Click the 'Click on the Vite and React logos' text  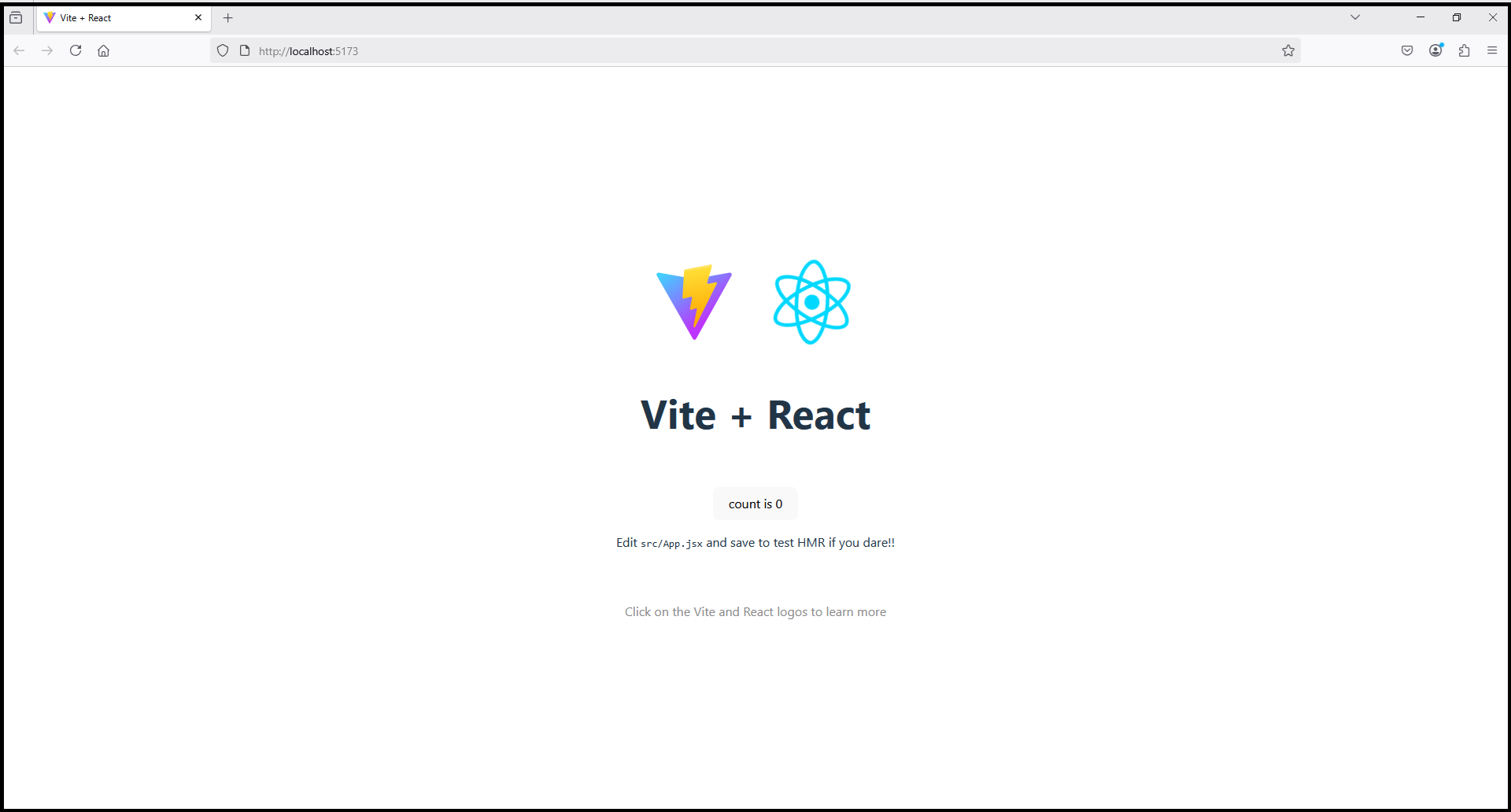click(755, 612)
